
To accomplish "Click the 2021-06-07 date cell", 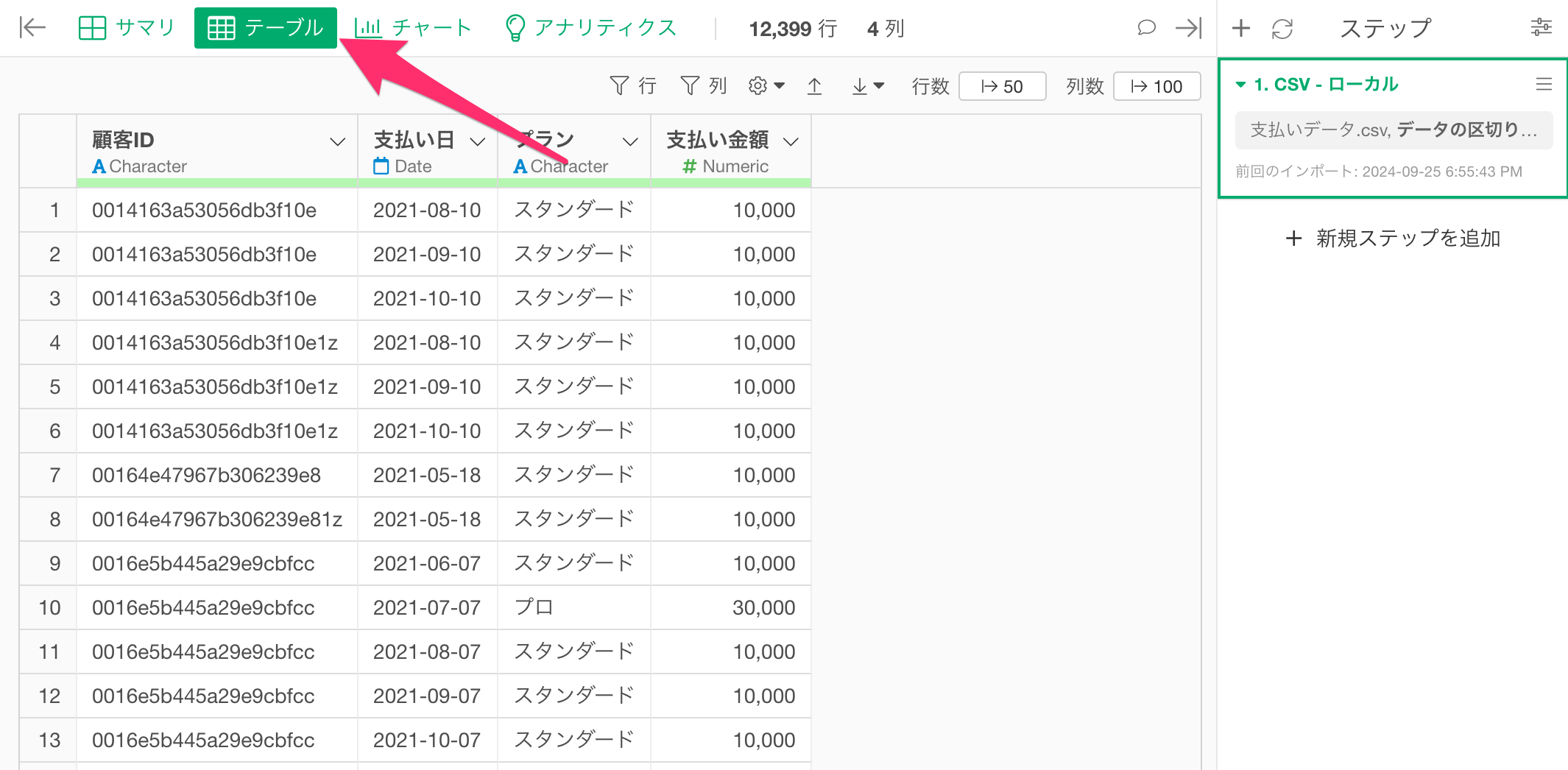I will pos(428,563).
